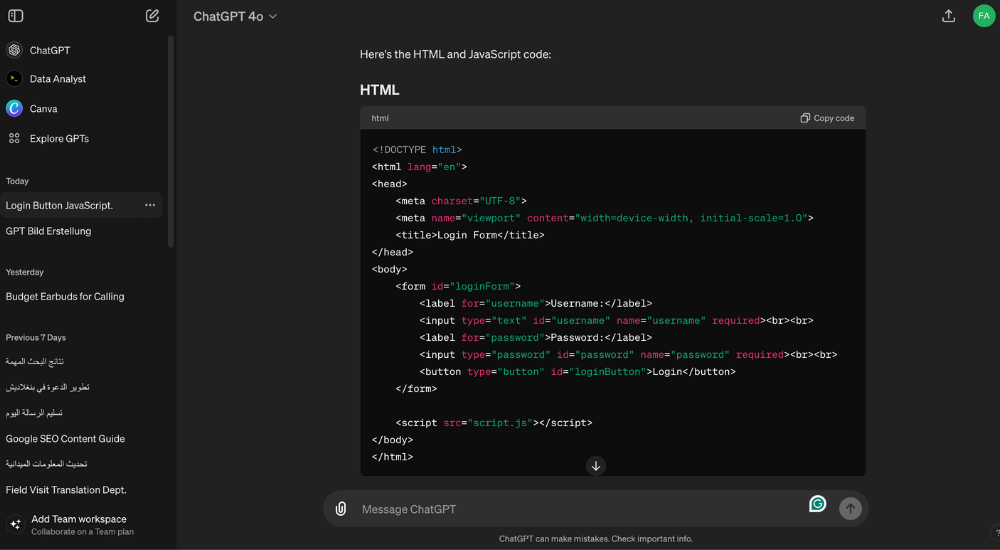Click the send message arrow button
This screenshot has height=550, width=1000.
point(849,509)
